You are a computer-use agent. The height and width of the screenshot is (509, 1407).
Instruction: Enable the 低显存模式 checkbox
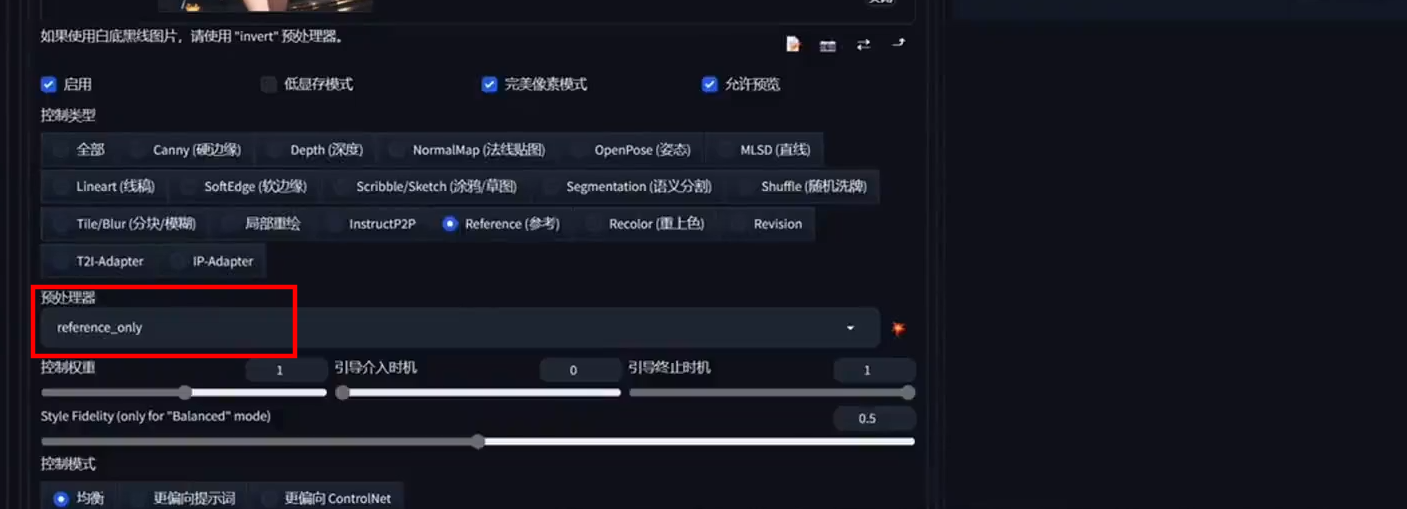[268, 84]
